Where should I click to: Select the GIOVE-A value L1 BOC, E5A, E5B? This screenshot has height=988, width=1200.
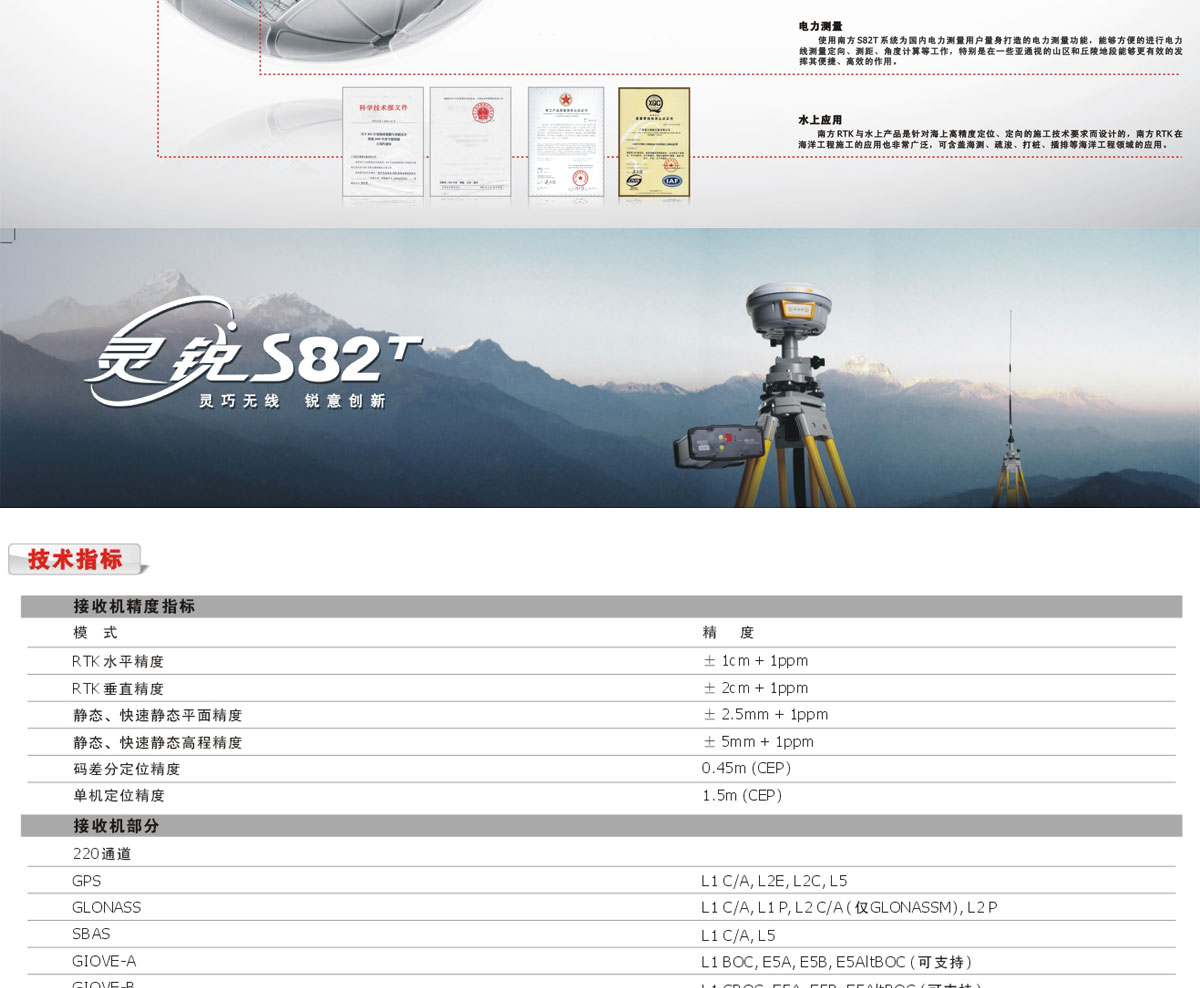coord(837,962)
